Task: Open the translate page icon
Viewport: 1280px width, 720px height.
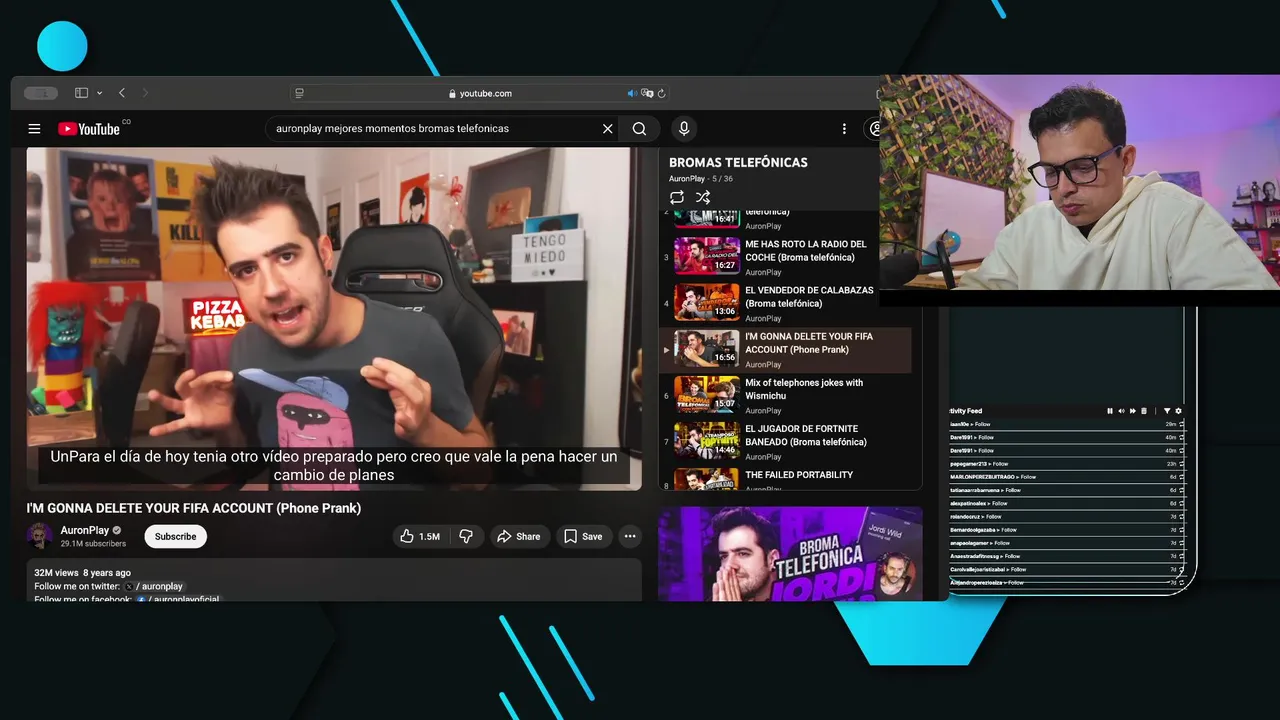Action: tap(647, 93)
